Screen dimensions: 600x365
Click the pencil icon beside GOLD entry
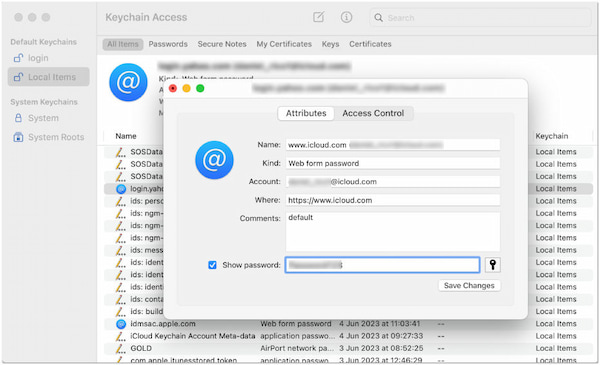point(121,349)
